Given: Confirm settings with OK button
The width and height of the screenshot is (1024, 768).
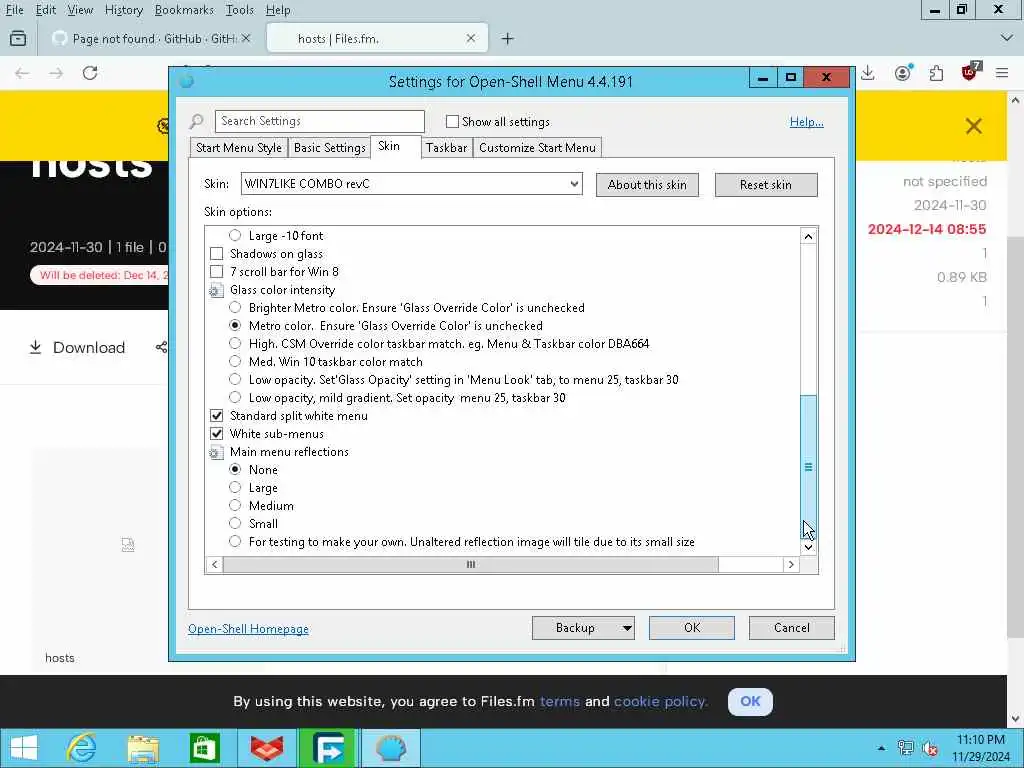Looking at the screenshot, I should (692, 628).
